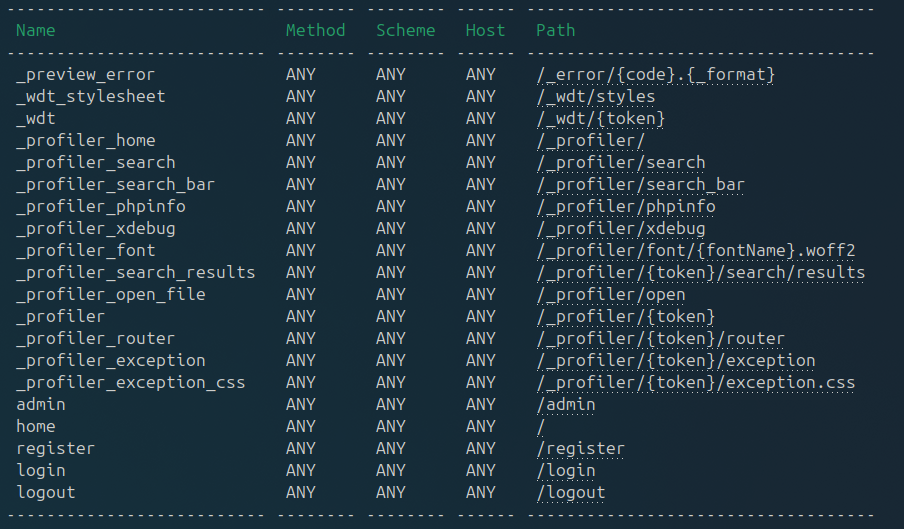
Task: Click the /_profiler/{token}/router path link
Action: (x=660, y=339)
